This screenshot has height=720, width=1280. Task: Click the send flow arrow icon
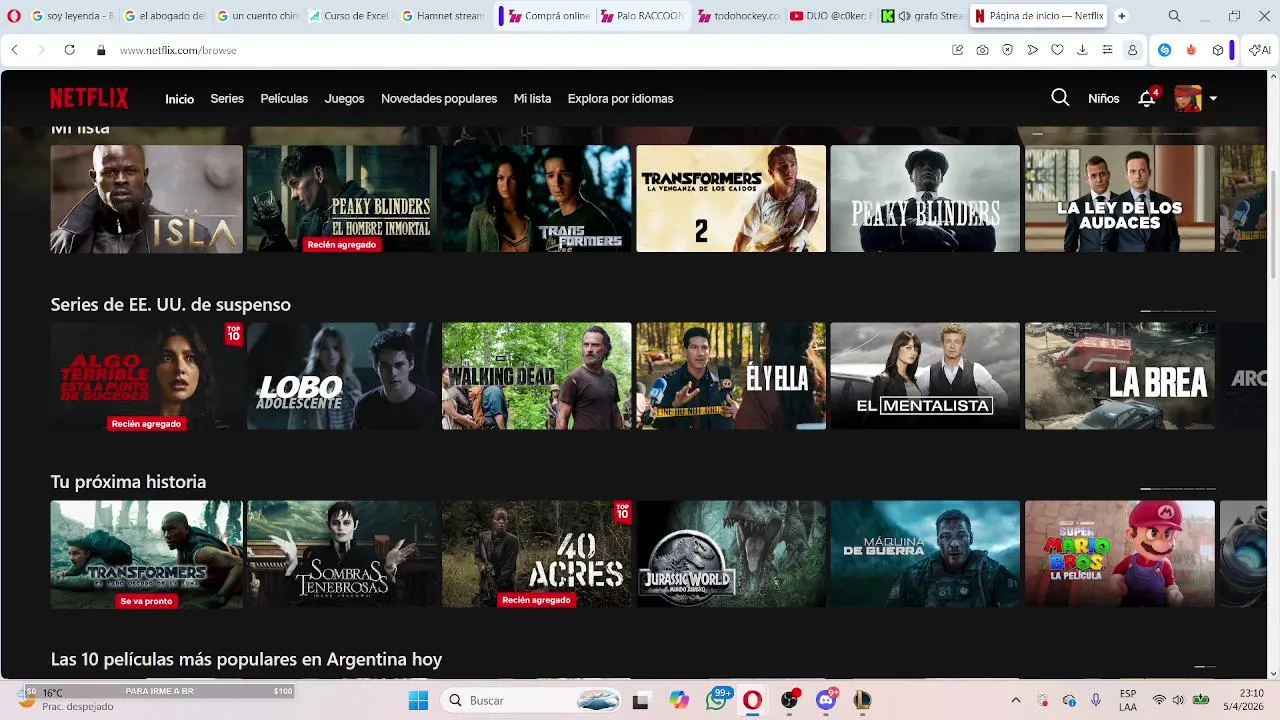[x=1032, y=50]
